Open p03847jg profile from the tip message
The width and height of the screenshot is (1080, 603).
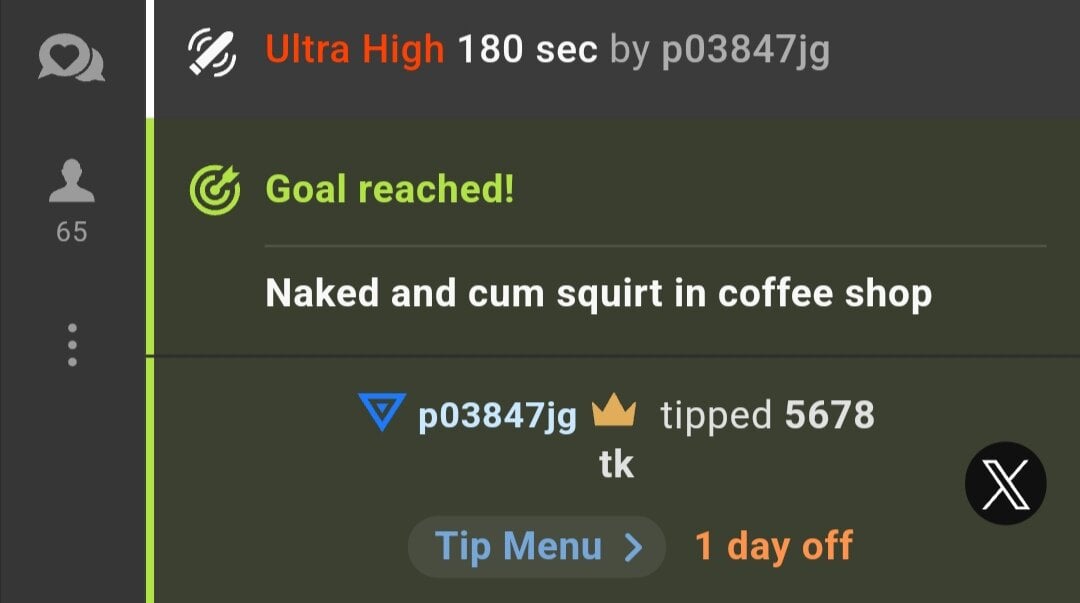pyautogui.click(x=497, y=416)
